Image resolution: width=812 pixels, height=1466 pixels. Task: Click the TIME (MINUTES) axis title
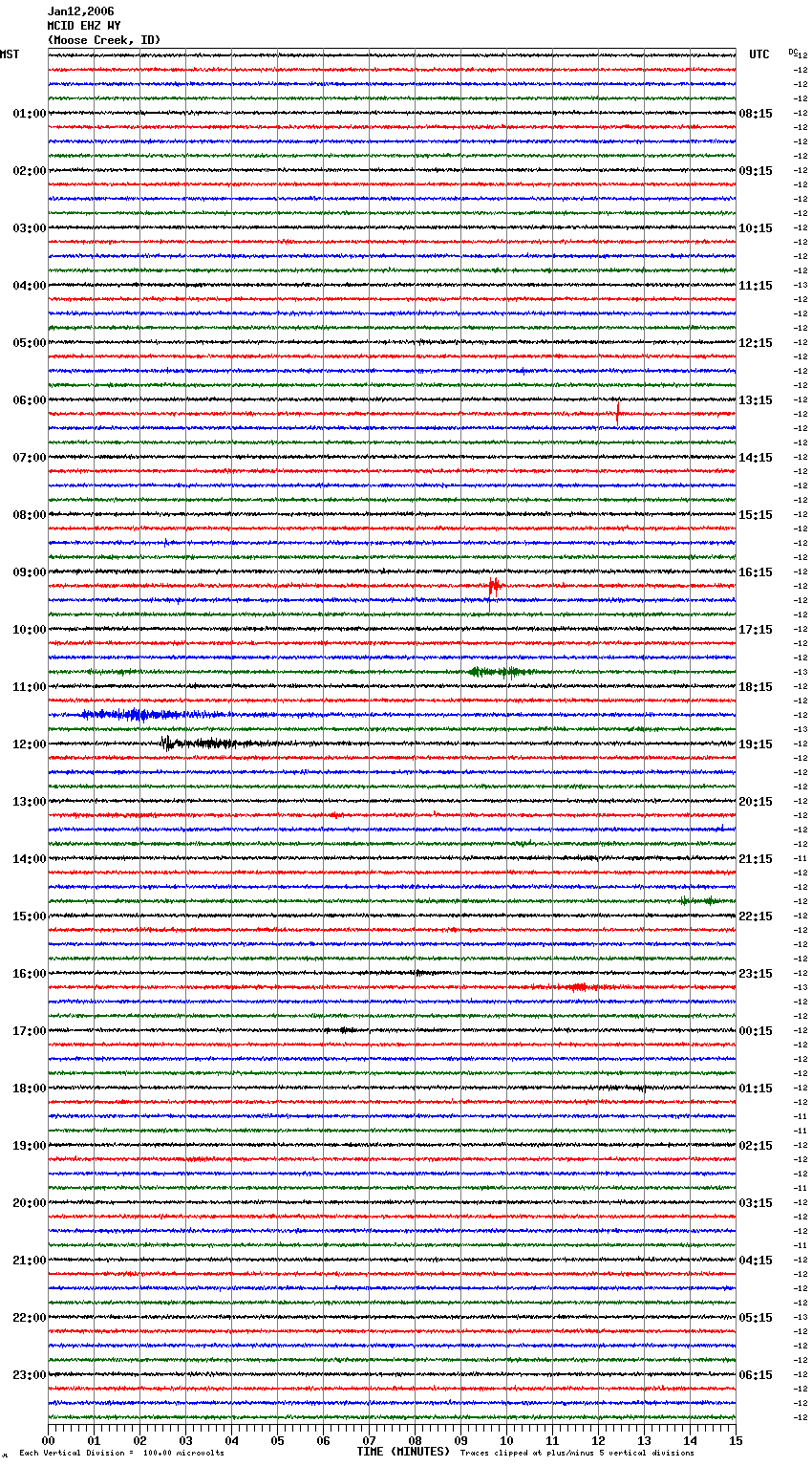(x=403, y=1452)
